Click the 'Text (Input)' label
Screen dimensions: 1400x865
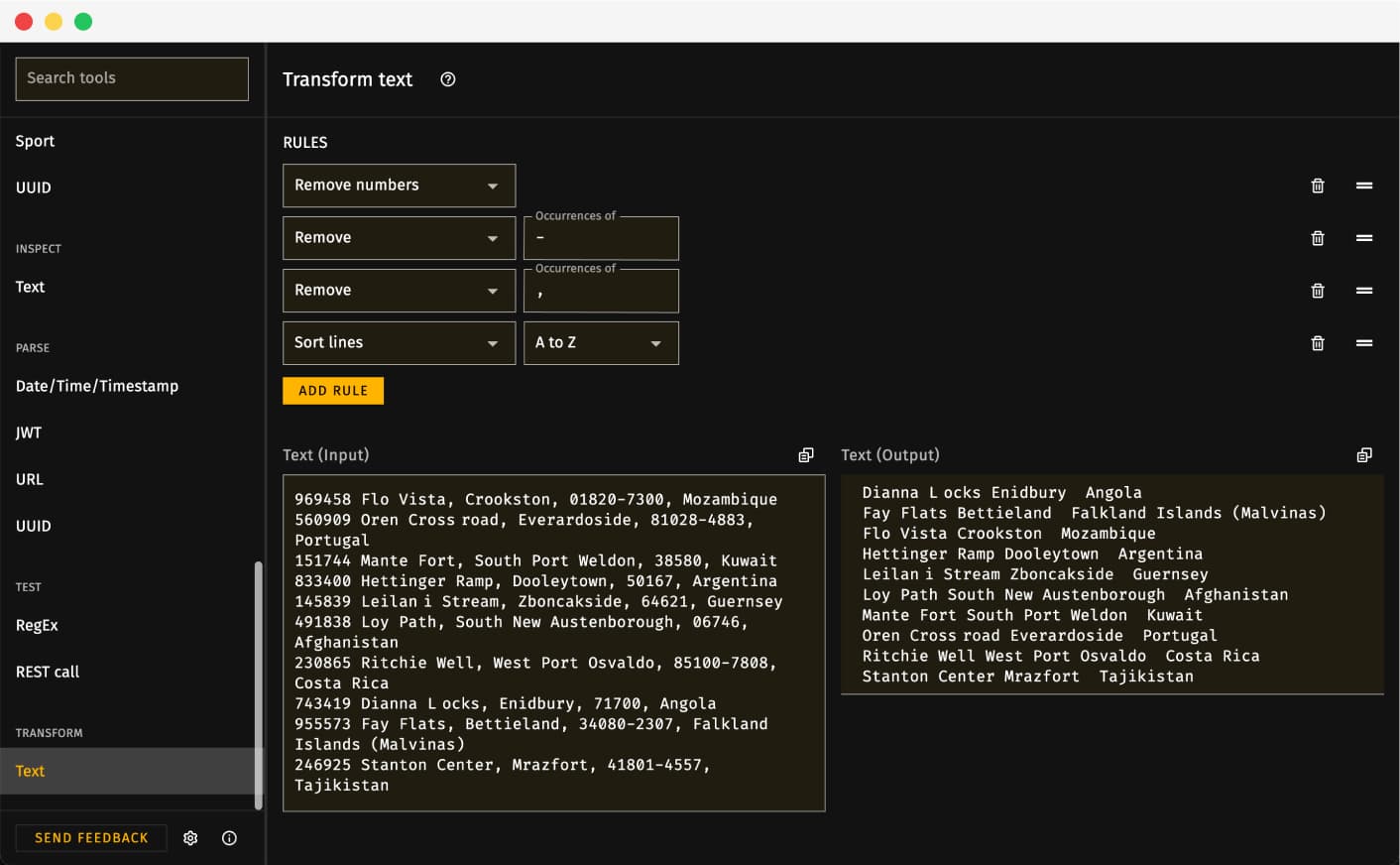[325, 454]
